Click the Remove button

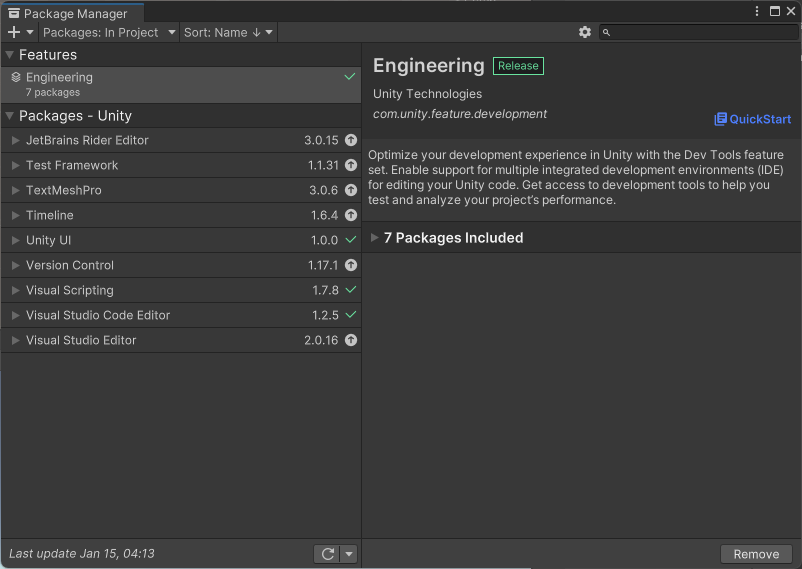click(x=756, y=554)
